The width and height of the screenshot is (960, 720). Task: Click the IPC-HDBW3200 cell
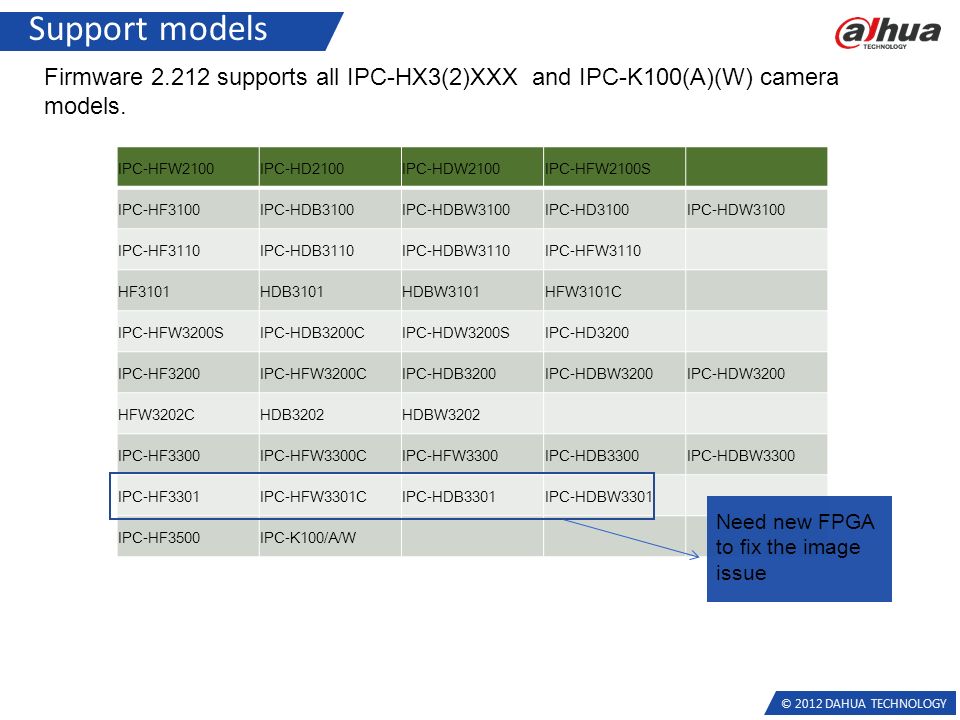tap(614, 373)
